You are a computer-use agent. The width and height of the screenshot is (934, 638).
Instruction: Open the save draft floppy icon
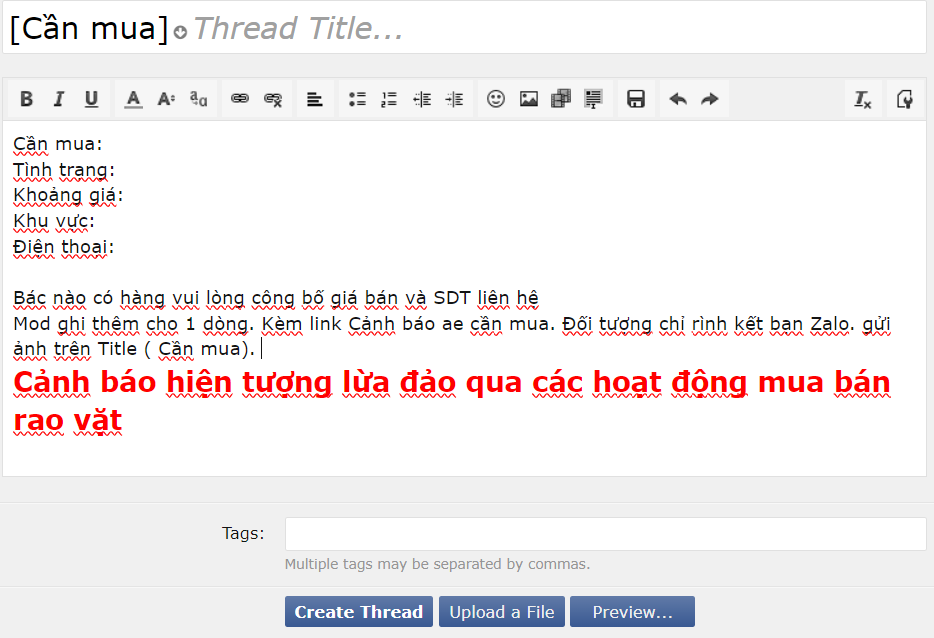coord(636,99)
